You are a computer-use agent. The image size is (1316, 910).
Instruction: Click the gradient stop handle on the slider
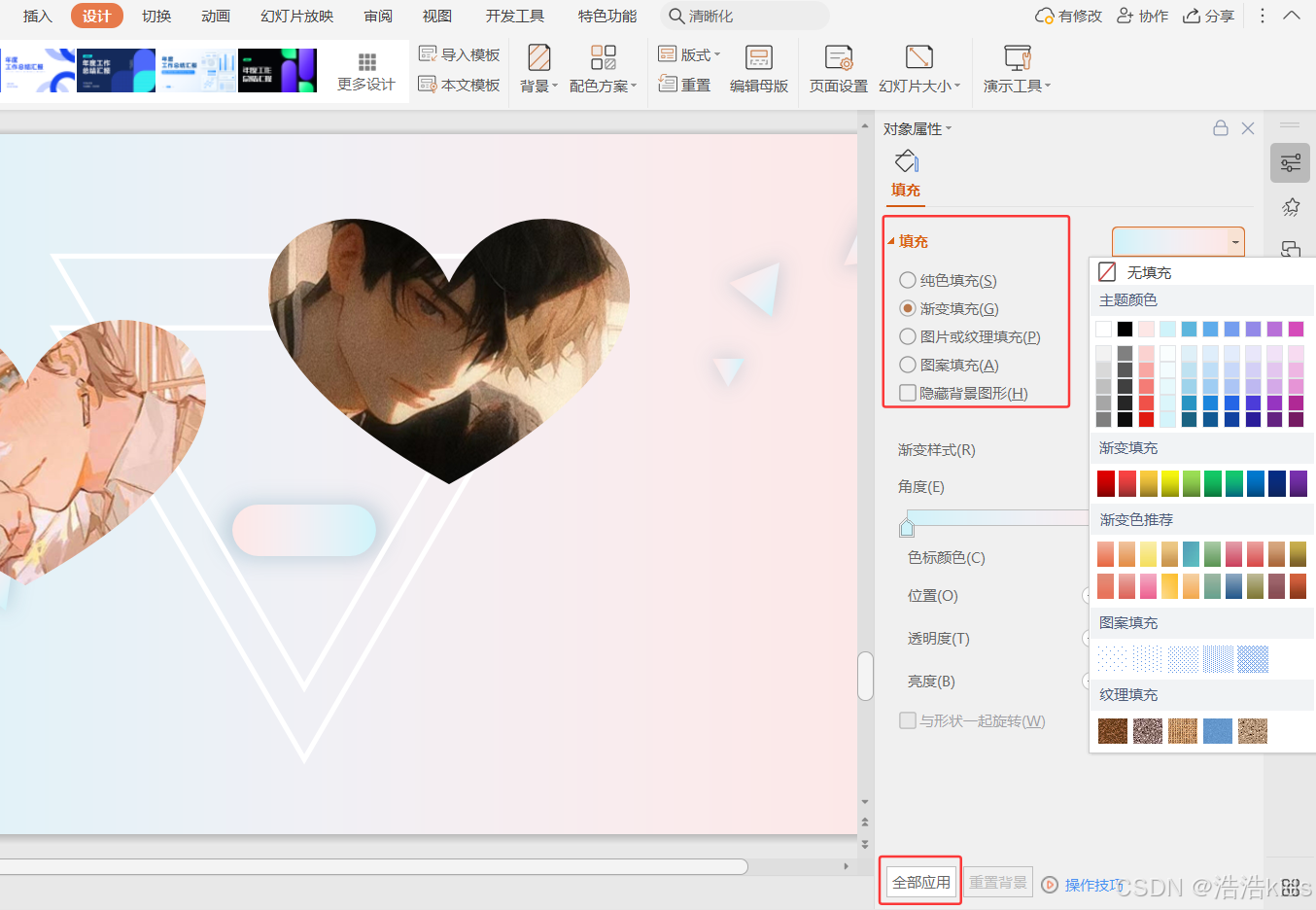[907, 527]
